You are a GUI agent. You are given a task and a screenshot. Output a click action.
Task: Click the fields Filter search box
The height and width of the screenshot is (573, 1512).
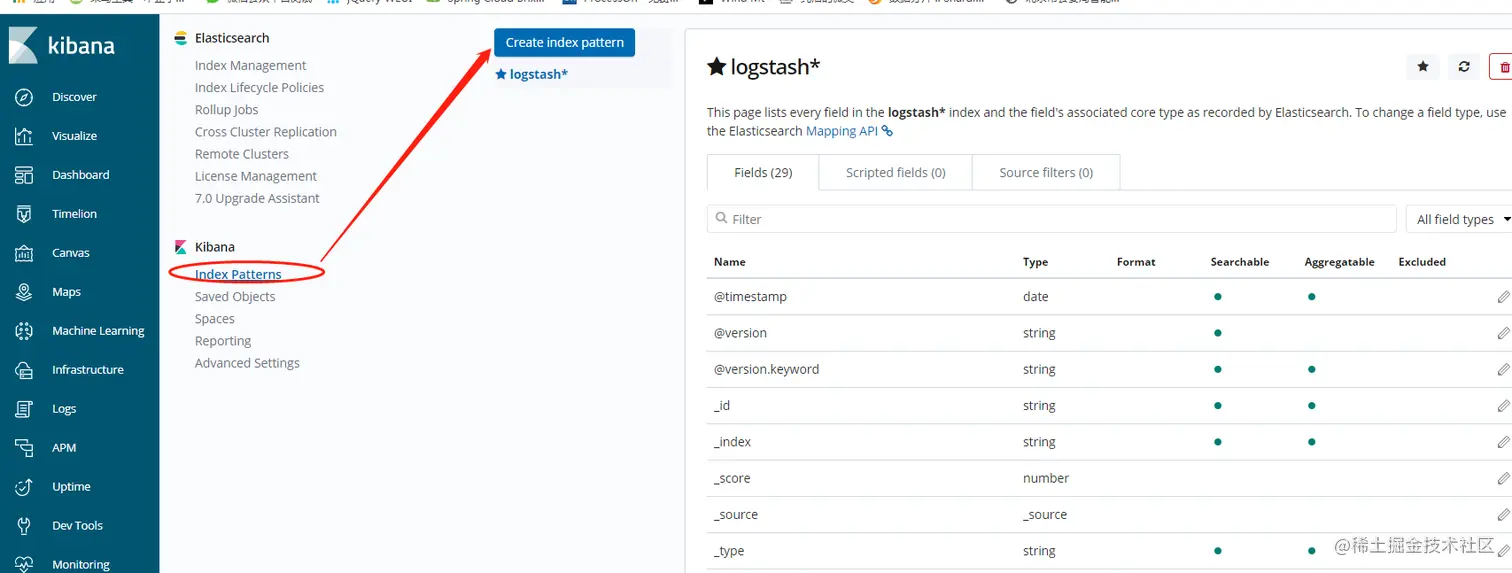point(1050,219)
